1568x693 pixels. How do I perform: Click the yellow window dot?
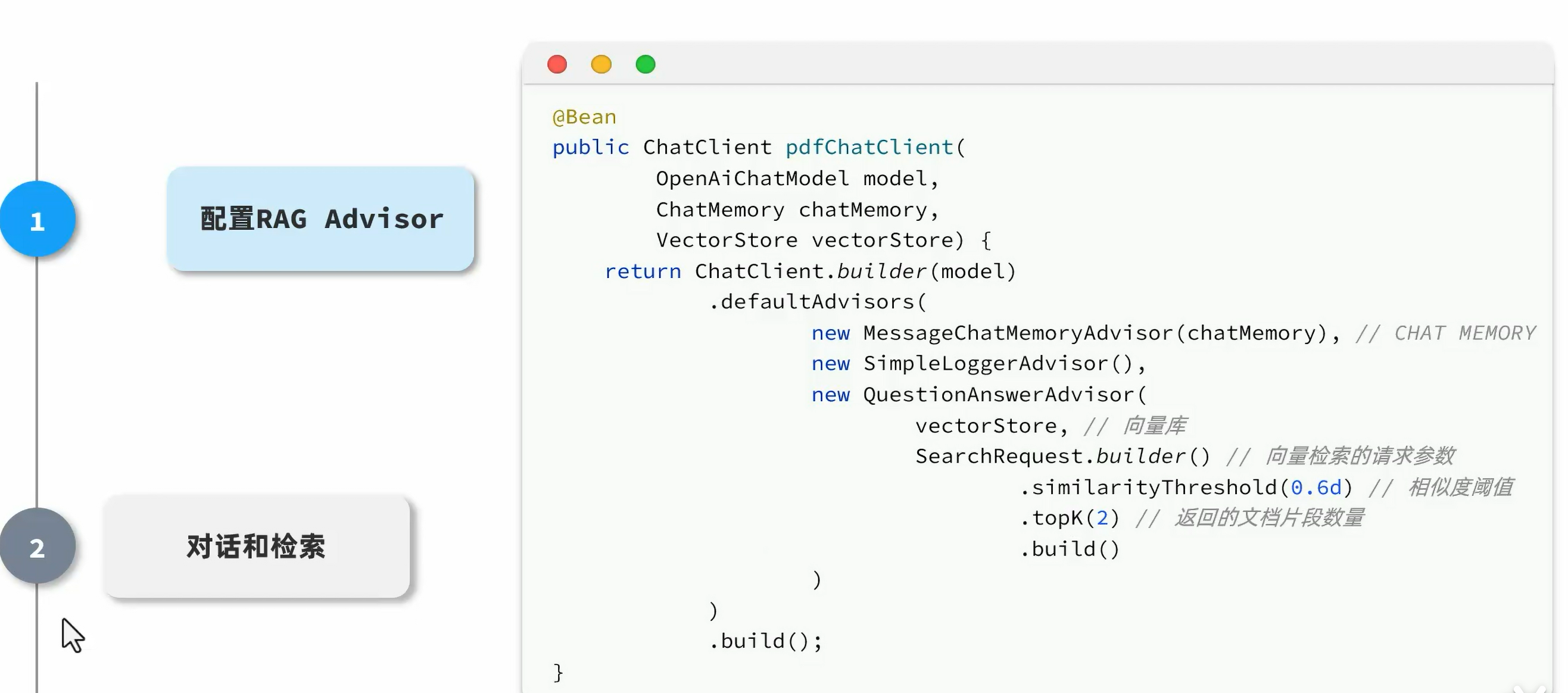coord(601,64)
